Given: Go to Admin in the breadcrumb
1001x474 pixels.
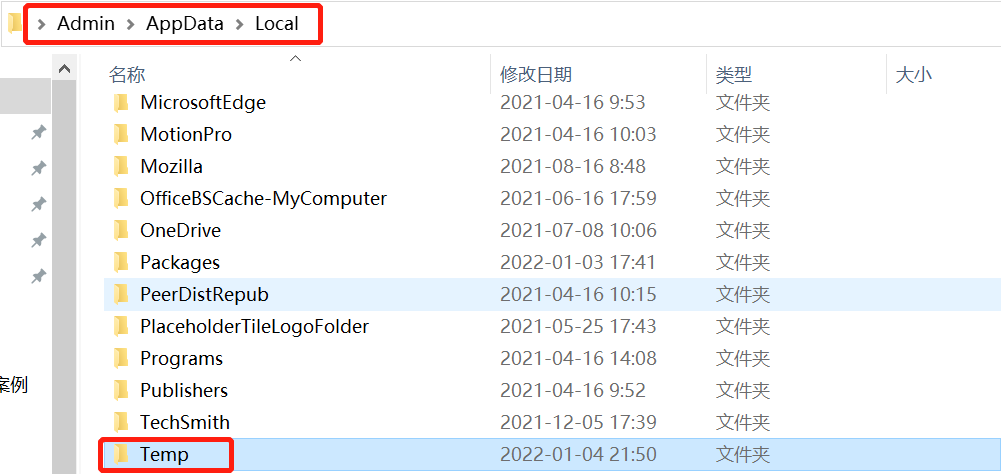Looking at the screenshot, I should 86,24.
